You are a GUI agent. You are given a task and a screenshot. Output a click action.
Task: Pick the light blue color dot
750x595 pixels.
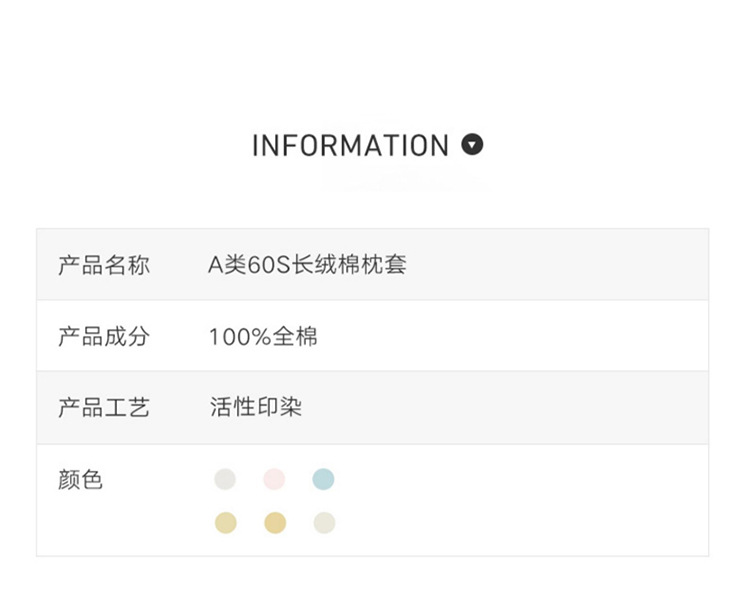pos(323,479)
